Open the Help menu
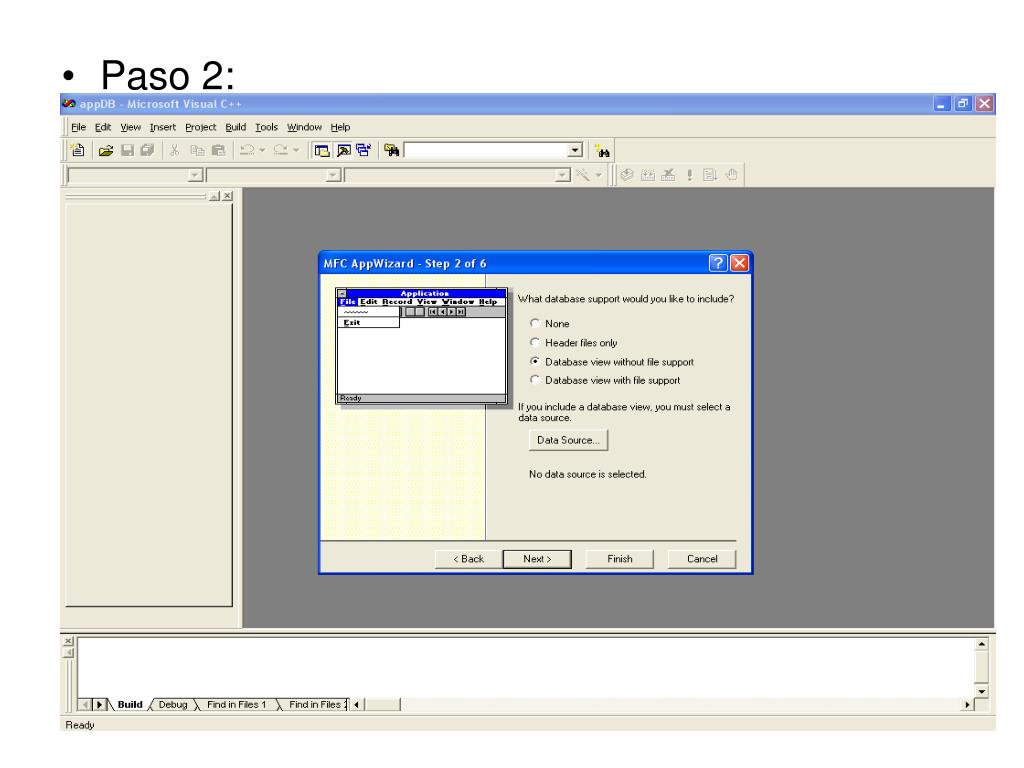The height and width of the screenshot is (768, 1024). coord(340,127)
